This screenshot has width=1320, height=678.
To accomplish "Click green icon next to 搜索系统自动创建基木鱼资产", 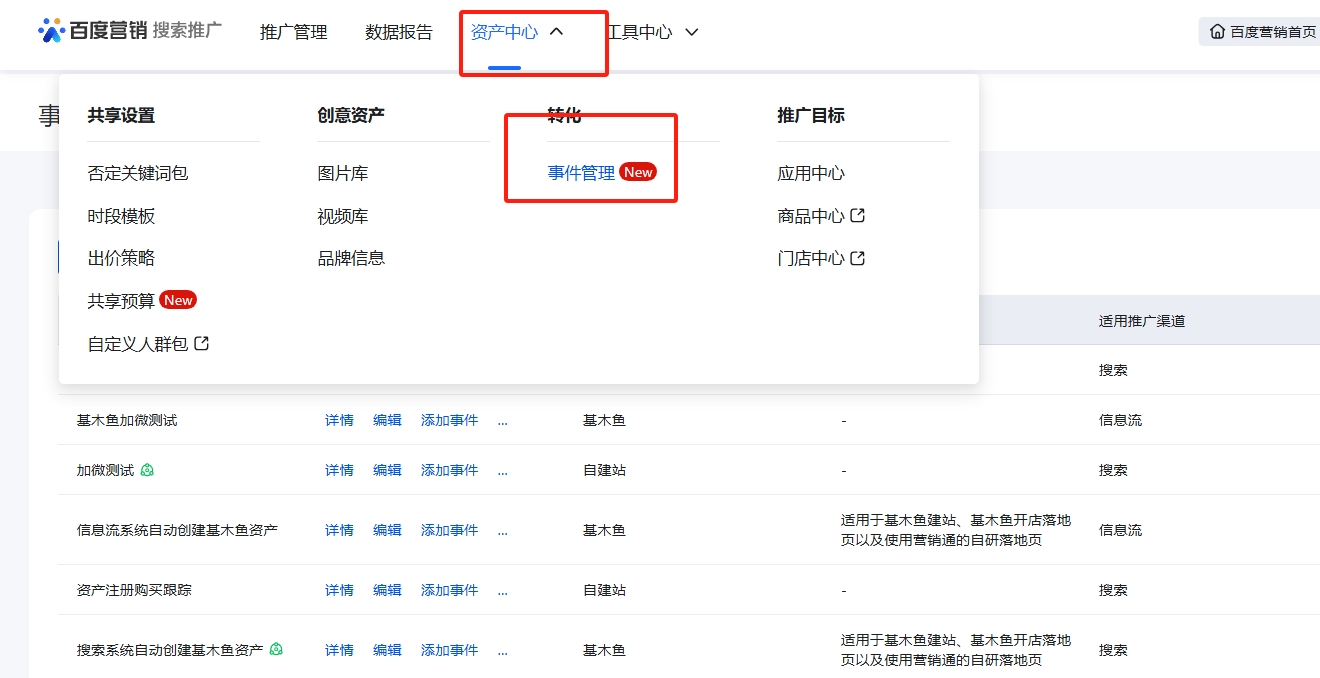I will click(x=276, y=649).
